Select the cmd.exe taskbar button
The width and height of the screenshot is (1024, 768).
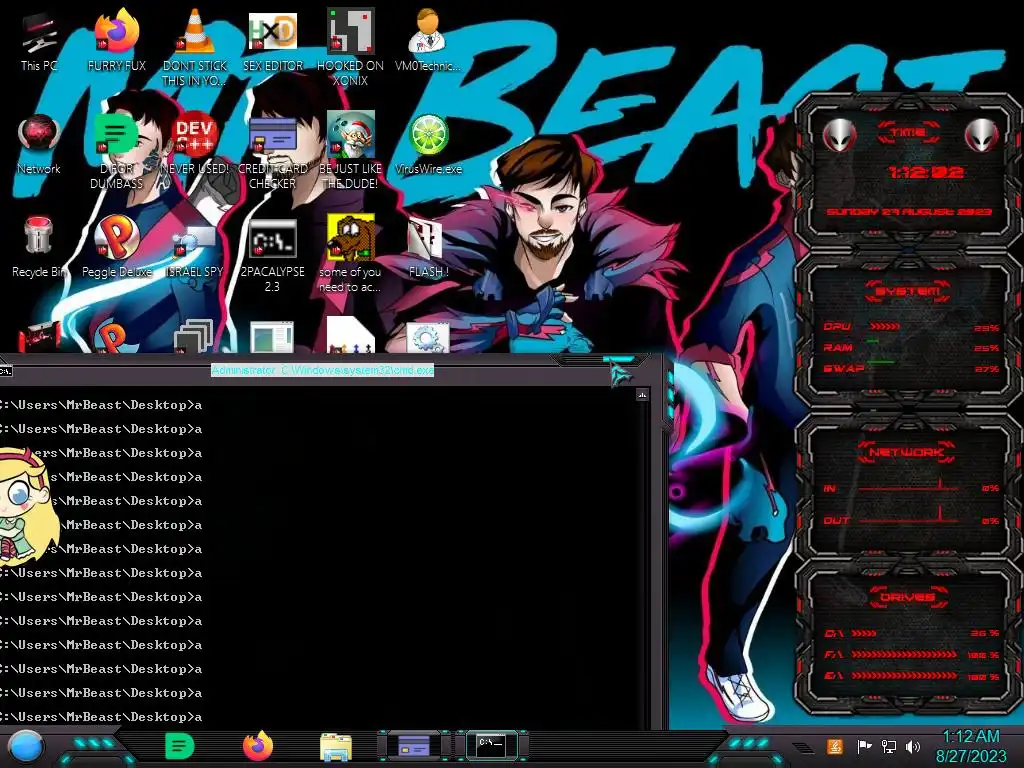point(492,746)
